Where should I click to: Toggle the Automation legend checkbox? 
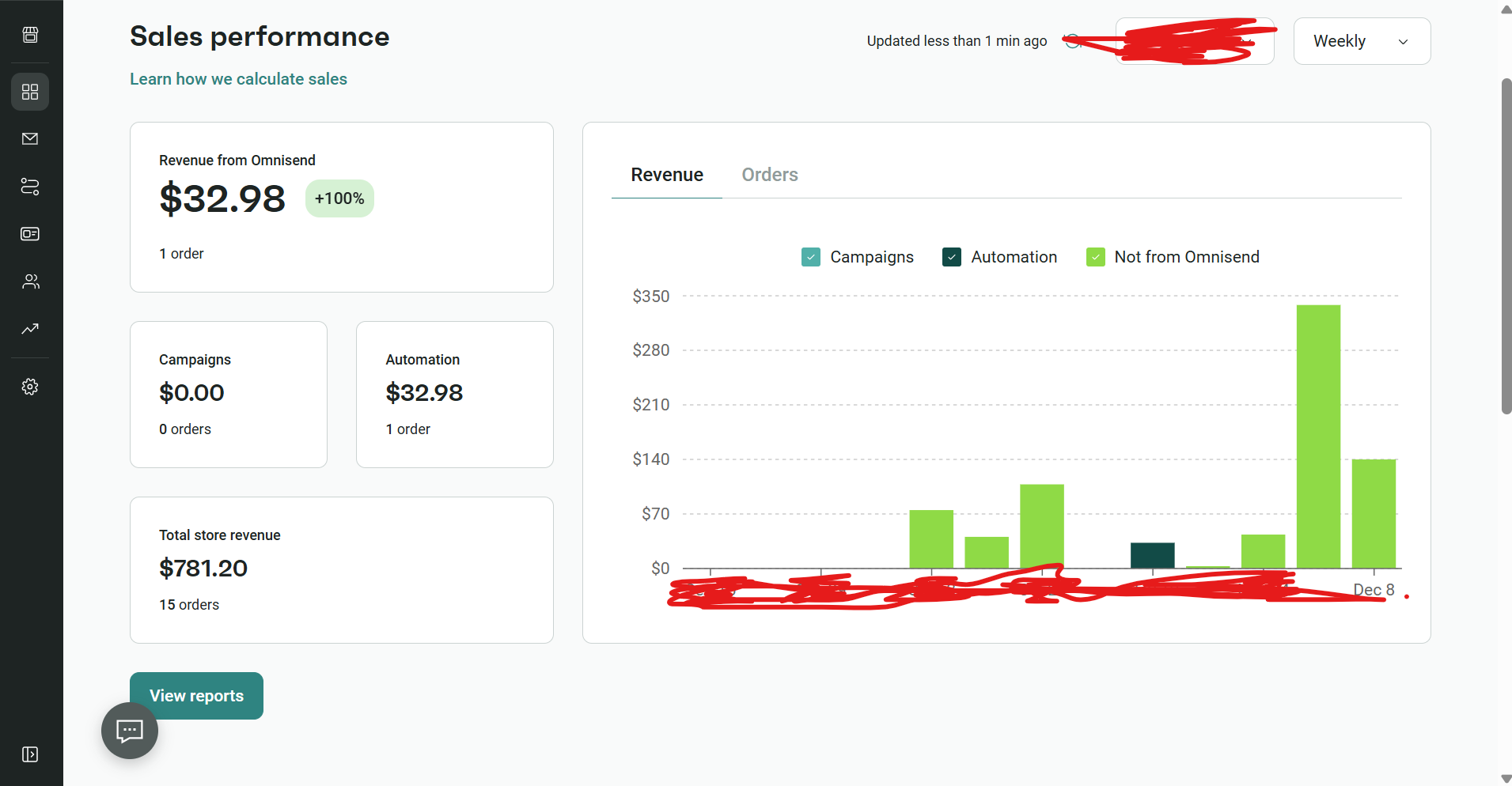point(952,257)
